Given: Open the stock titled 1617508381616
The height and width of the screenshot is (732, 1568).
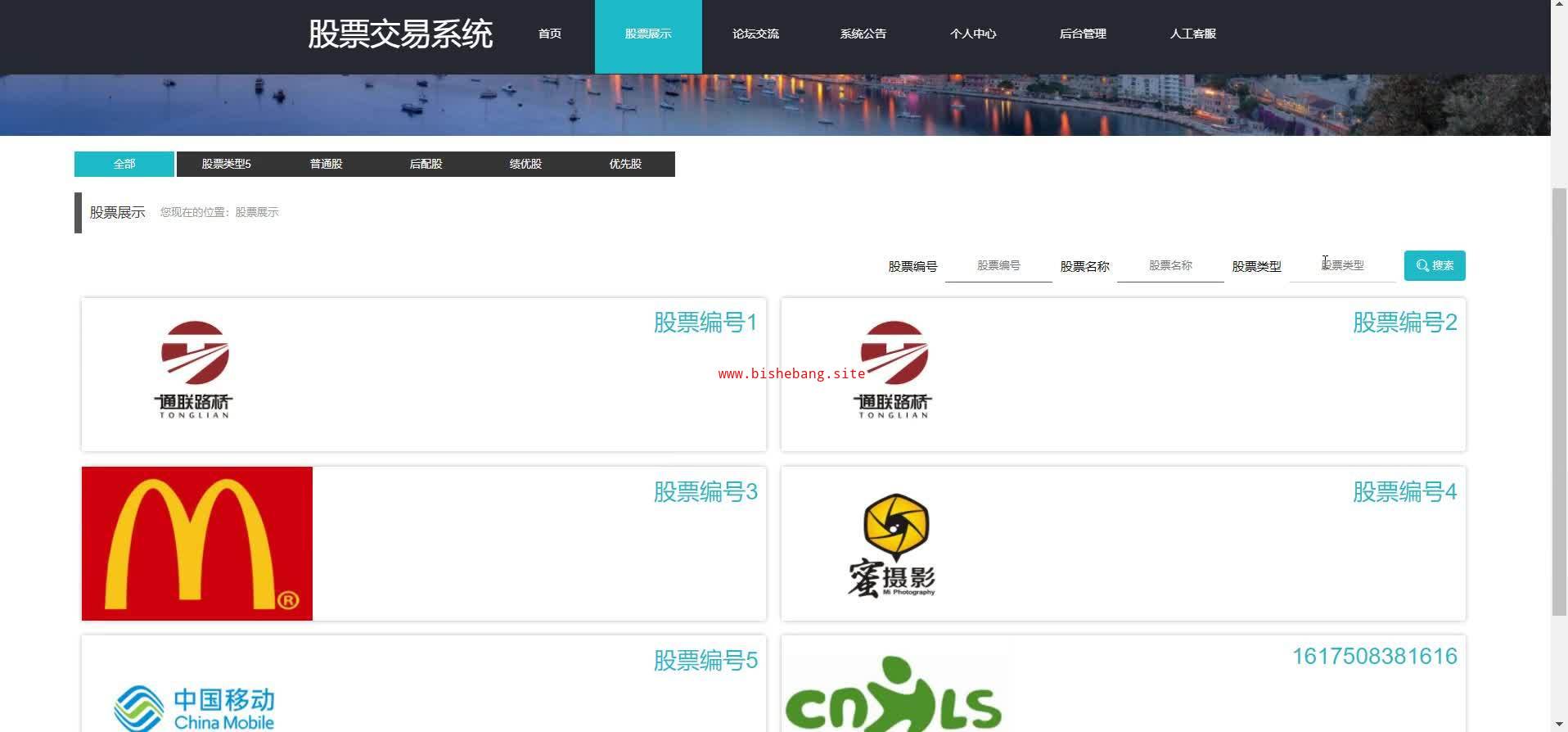Looking at the screenshot, I should [1375, 657].
